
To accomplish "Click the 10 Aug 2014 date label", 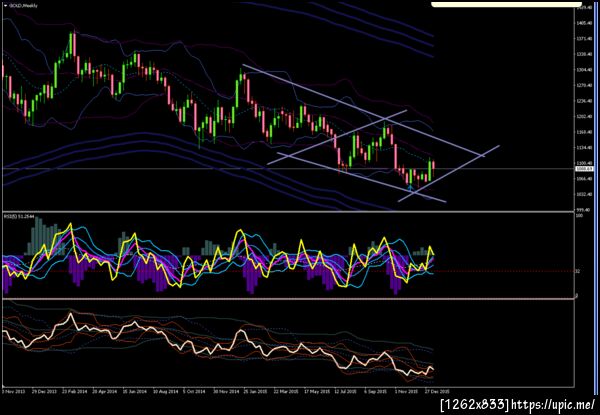I will [166, 392].
